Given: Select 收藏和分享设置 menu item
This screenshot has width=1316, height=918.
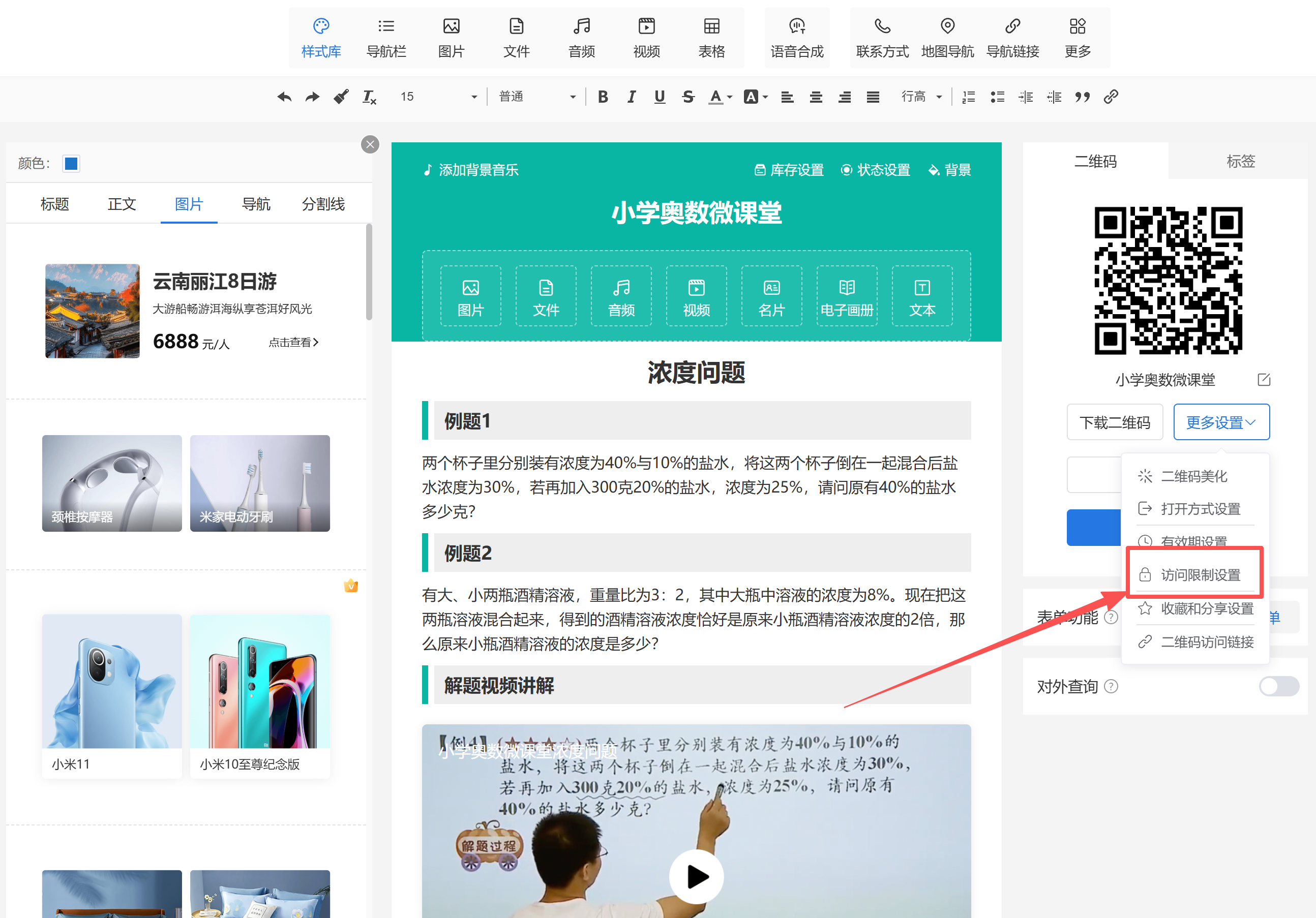Looking at the screenshot, I should pyautogui.click(x=1195, y=608).
